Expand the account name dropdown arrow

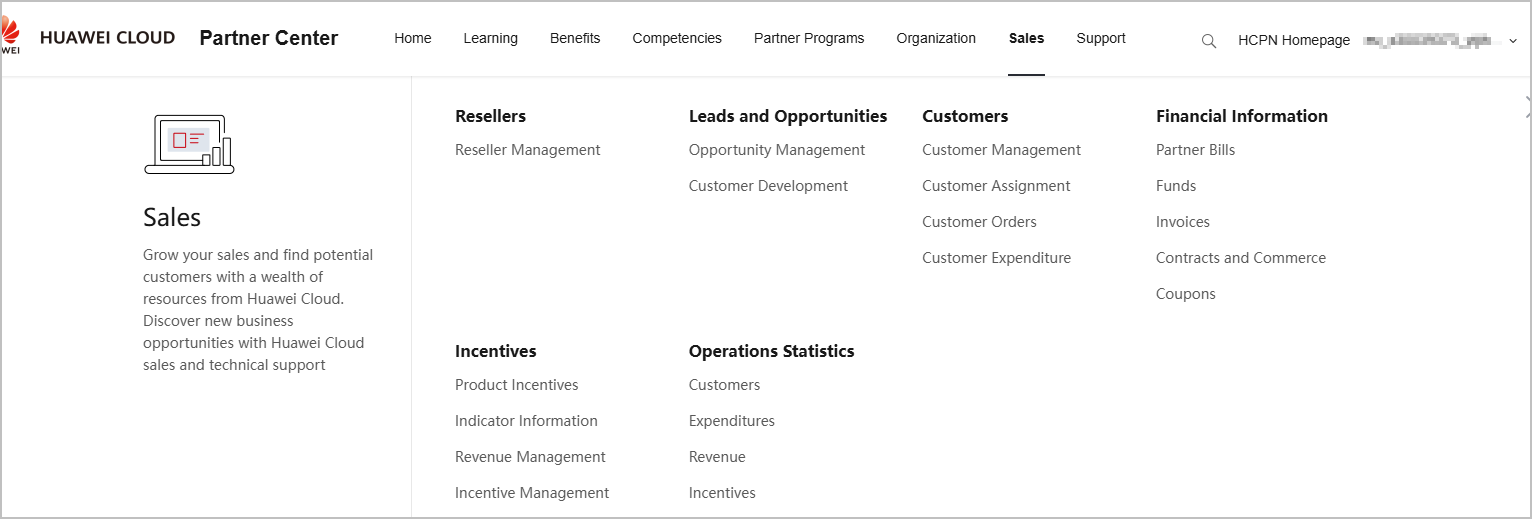(1512, 41)
